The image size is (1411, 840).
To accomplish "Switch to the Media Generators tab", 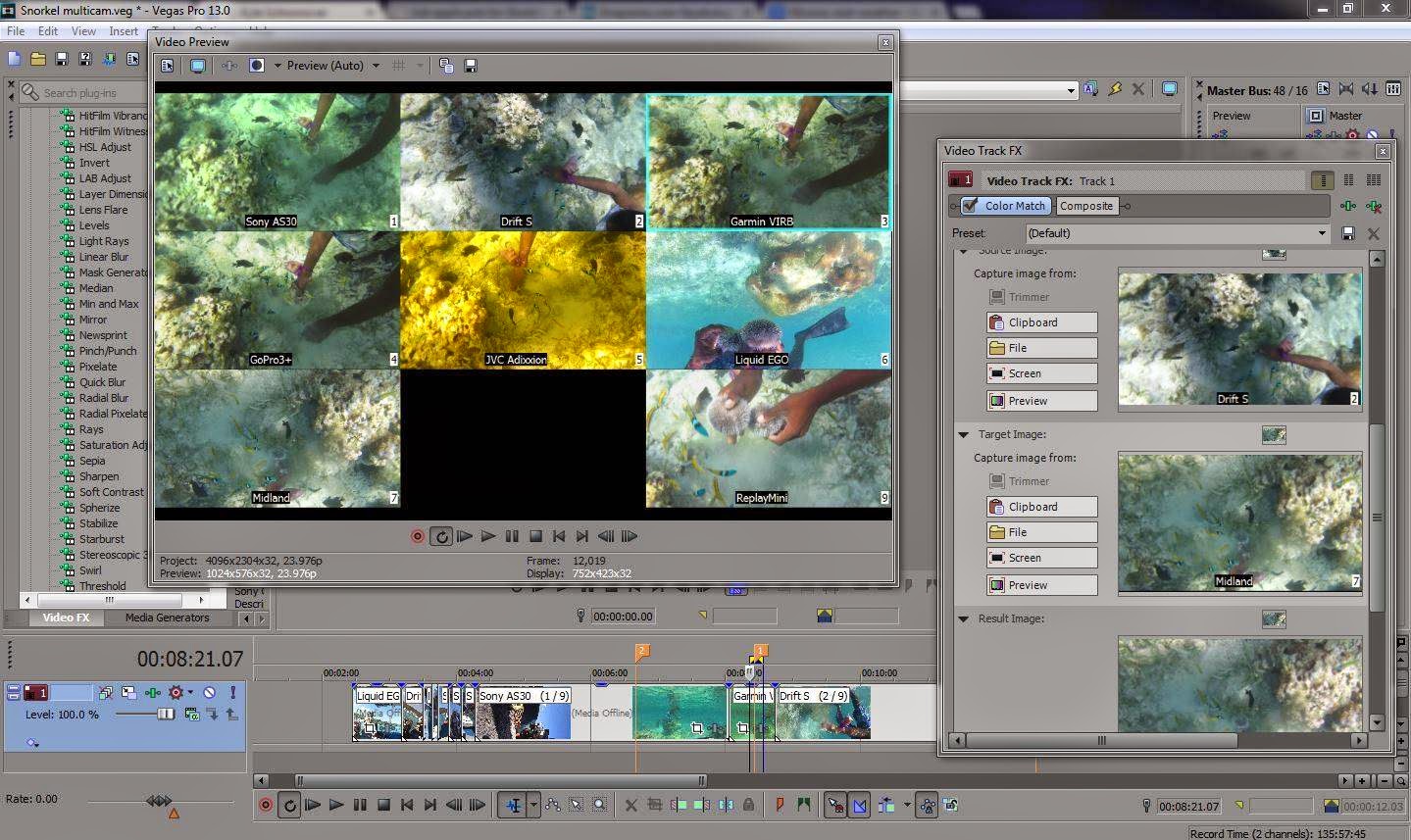I will click(167, 618).
